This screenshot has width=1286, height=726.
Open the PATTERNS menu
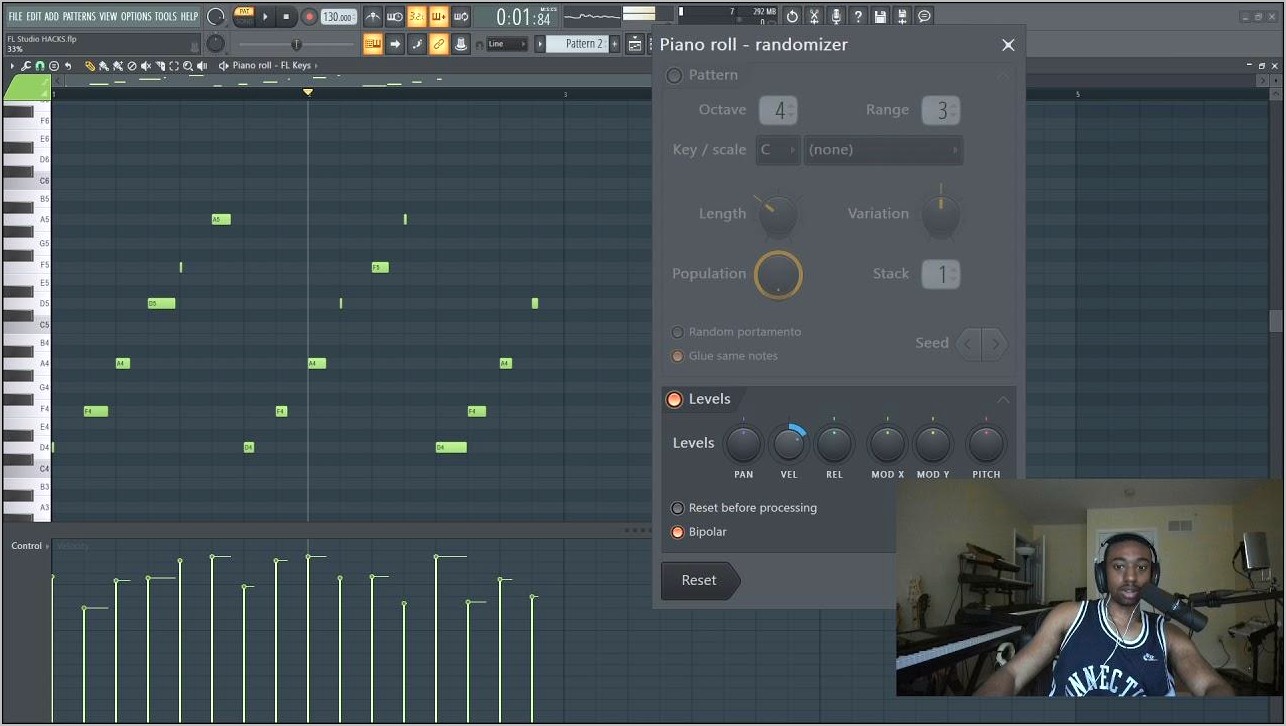tap(79, 16)
